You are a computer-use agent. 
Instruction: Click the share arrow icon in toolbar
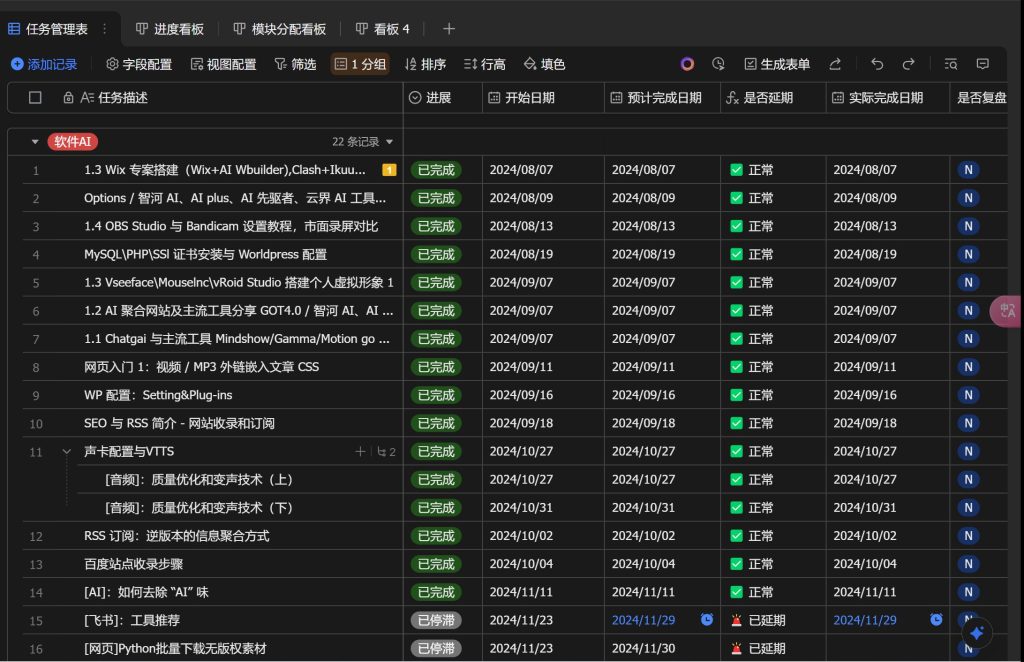point(836,63)
